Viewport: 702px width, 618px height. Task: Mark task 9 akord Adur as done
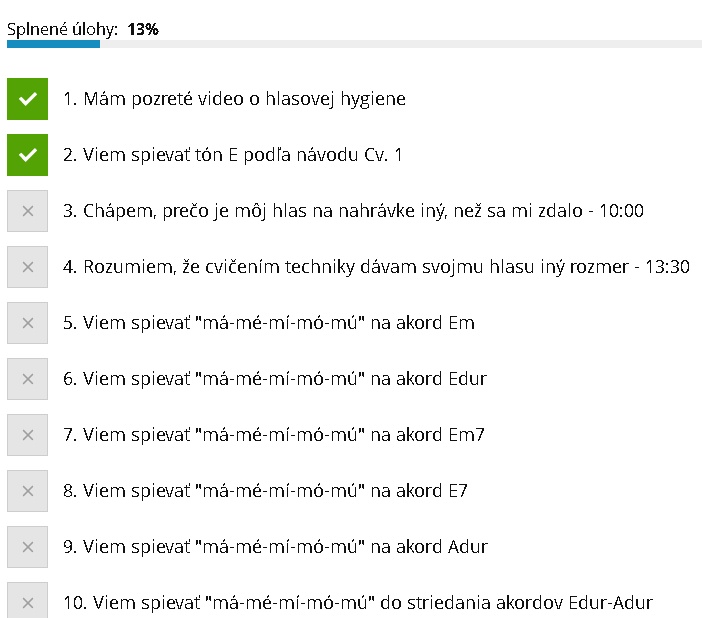pos(27,547)
